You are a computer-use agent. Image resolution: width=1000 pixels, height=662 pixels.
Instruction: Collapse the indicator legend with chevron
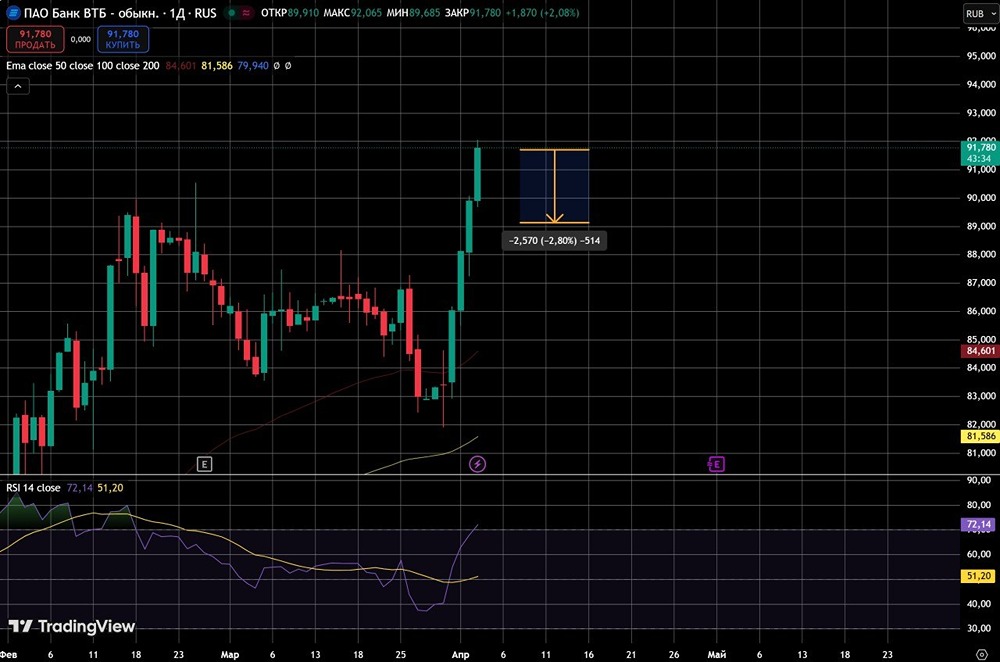point(18,86)
